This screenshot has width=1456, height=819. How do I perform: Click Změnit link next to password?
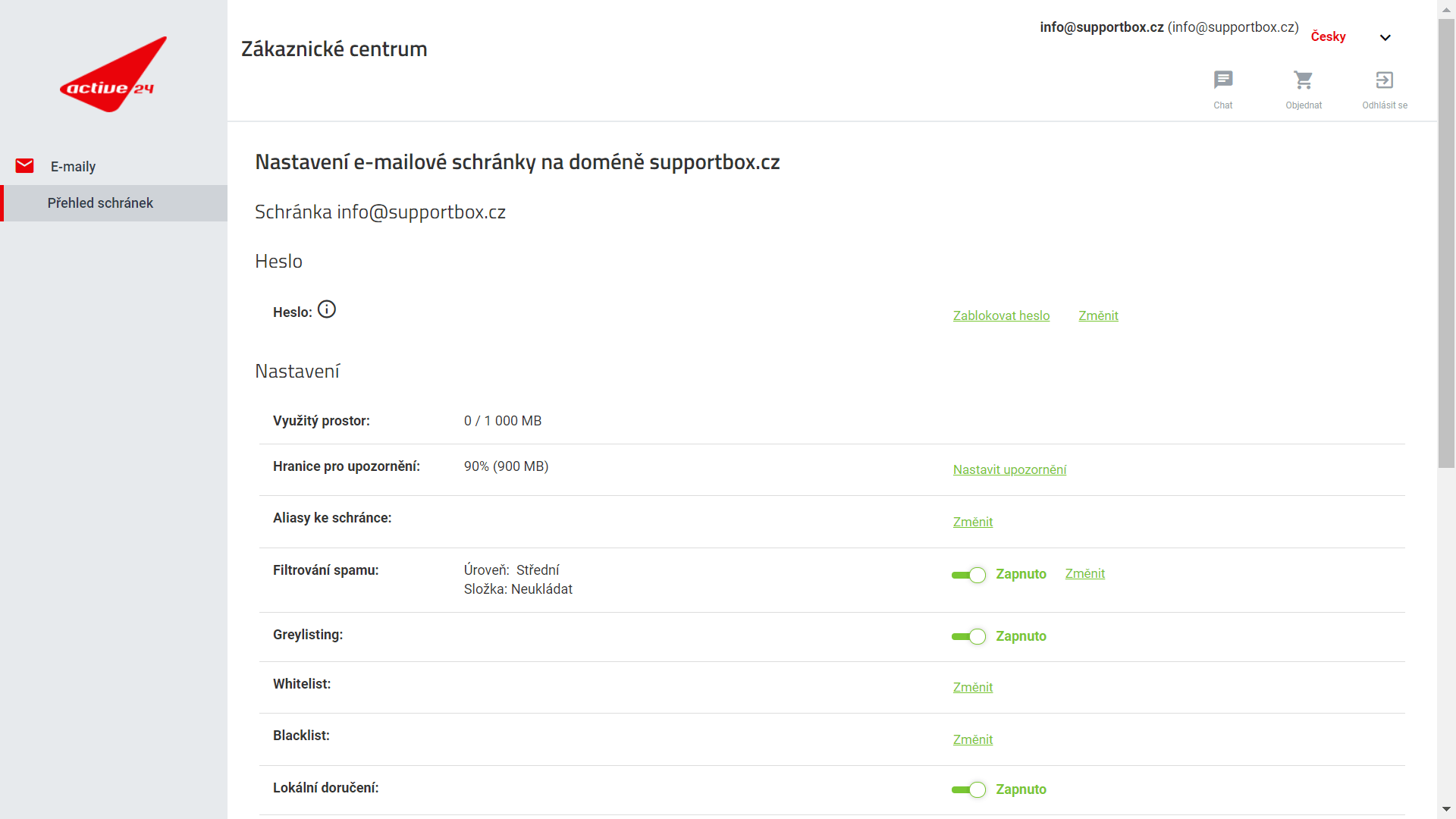click(x=1098, y=316)
